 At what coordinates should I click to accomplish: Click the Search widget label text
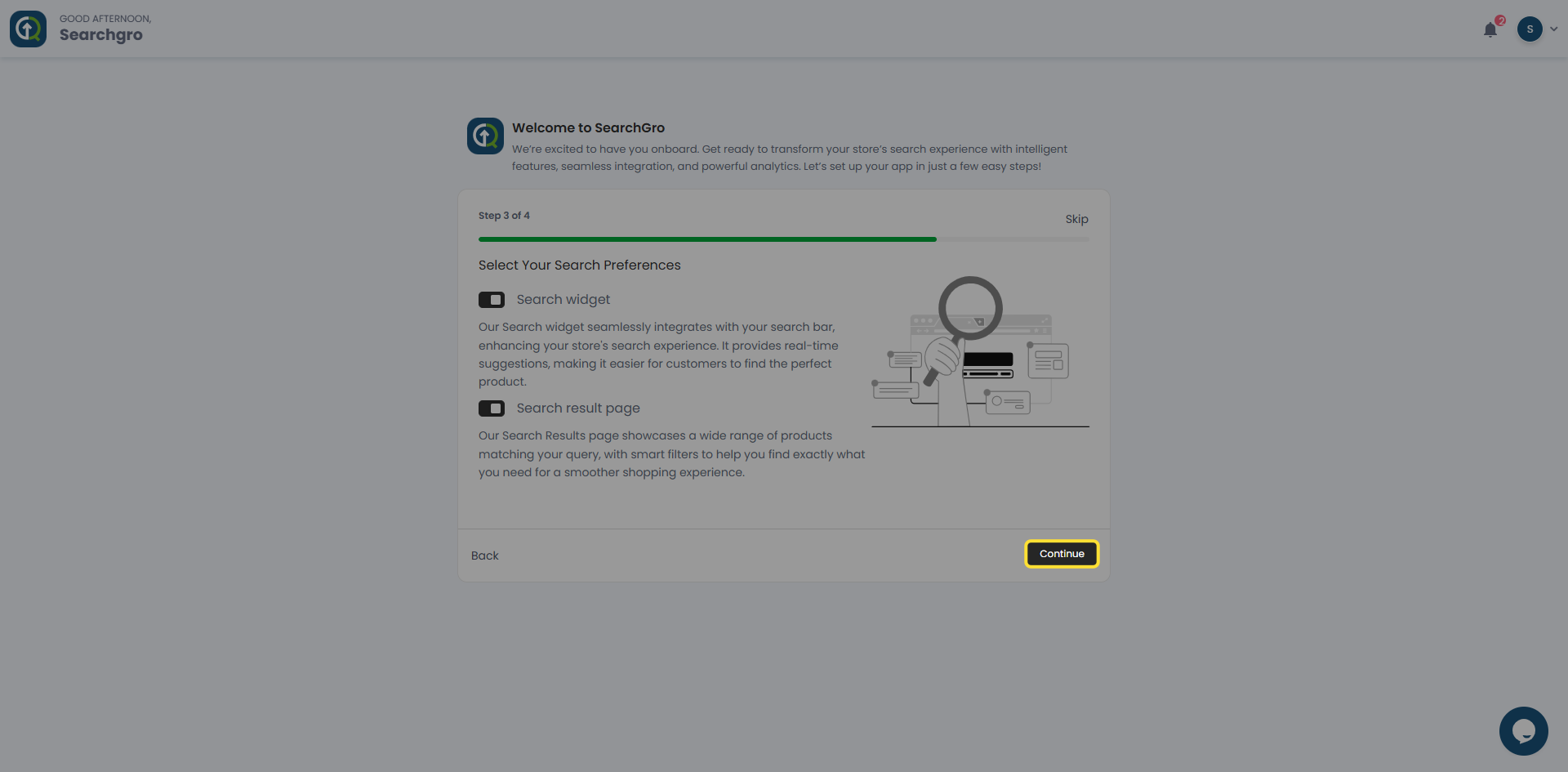point(563,300)
